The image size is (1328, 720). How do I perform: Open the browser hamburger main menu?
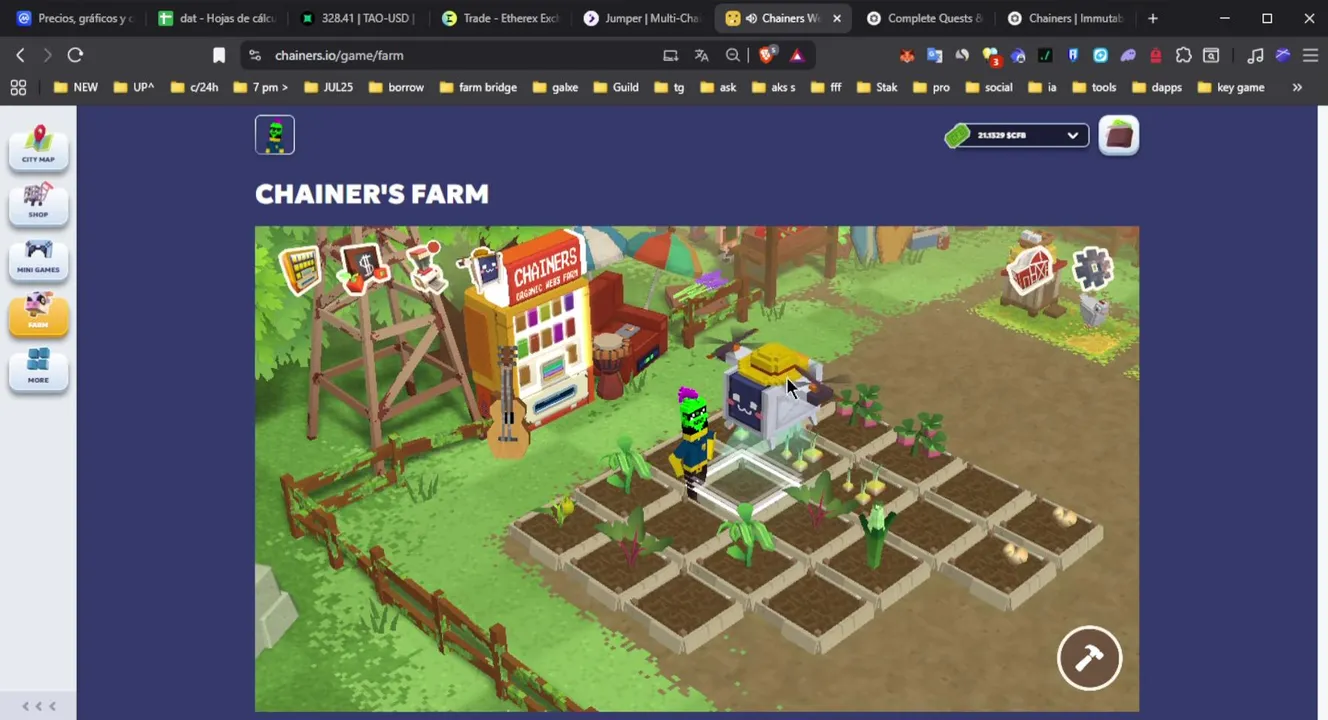click(x=1310, y=55)
